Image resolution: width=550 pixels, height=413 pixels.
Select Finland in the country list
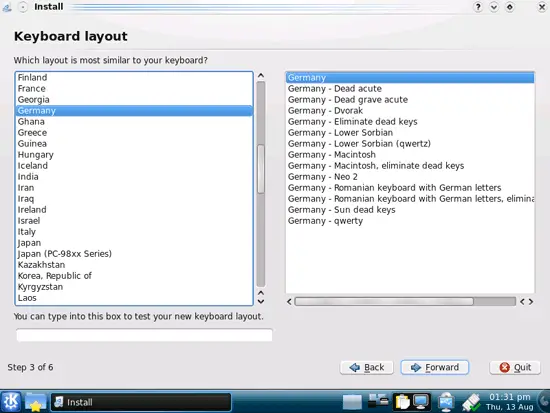(134, 78)
